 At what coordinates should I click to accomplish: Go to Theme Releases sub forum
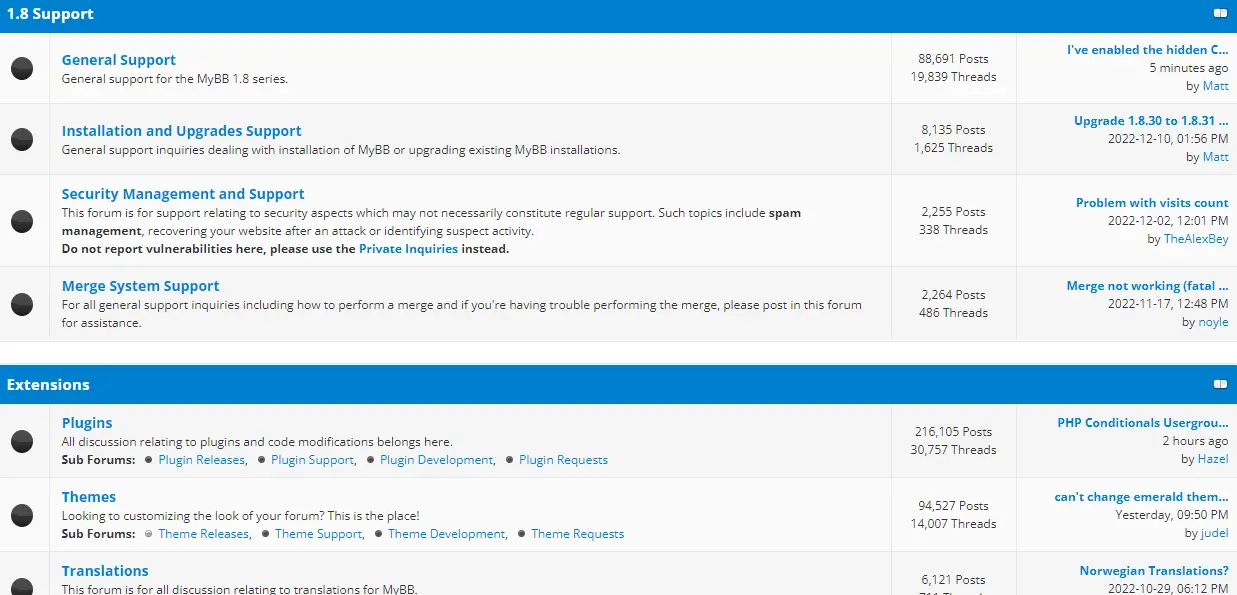204,534
